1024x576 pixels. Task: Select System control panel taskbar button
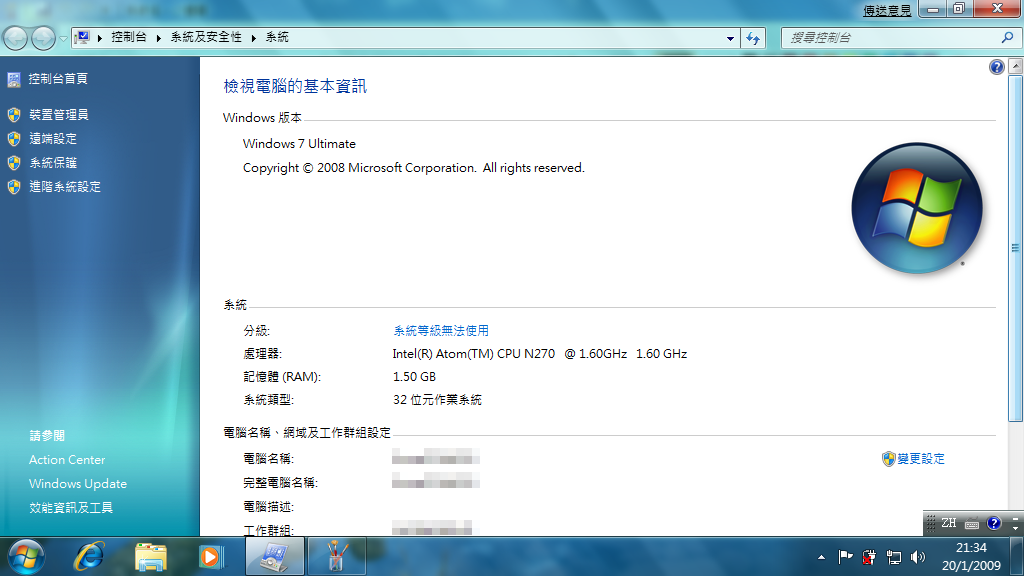click(x=274, y=556)
